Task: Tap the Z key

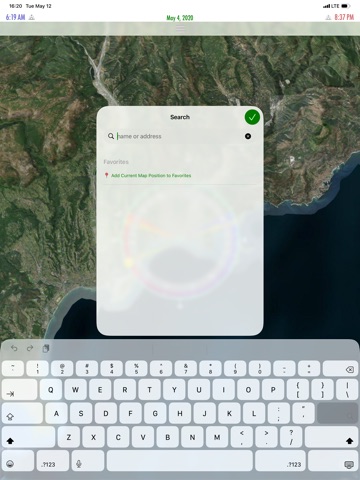Action: click(x=69, y=437)
